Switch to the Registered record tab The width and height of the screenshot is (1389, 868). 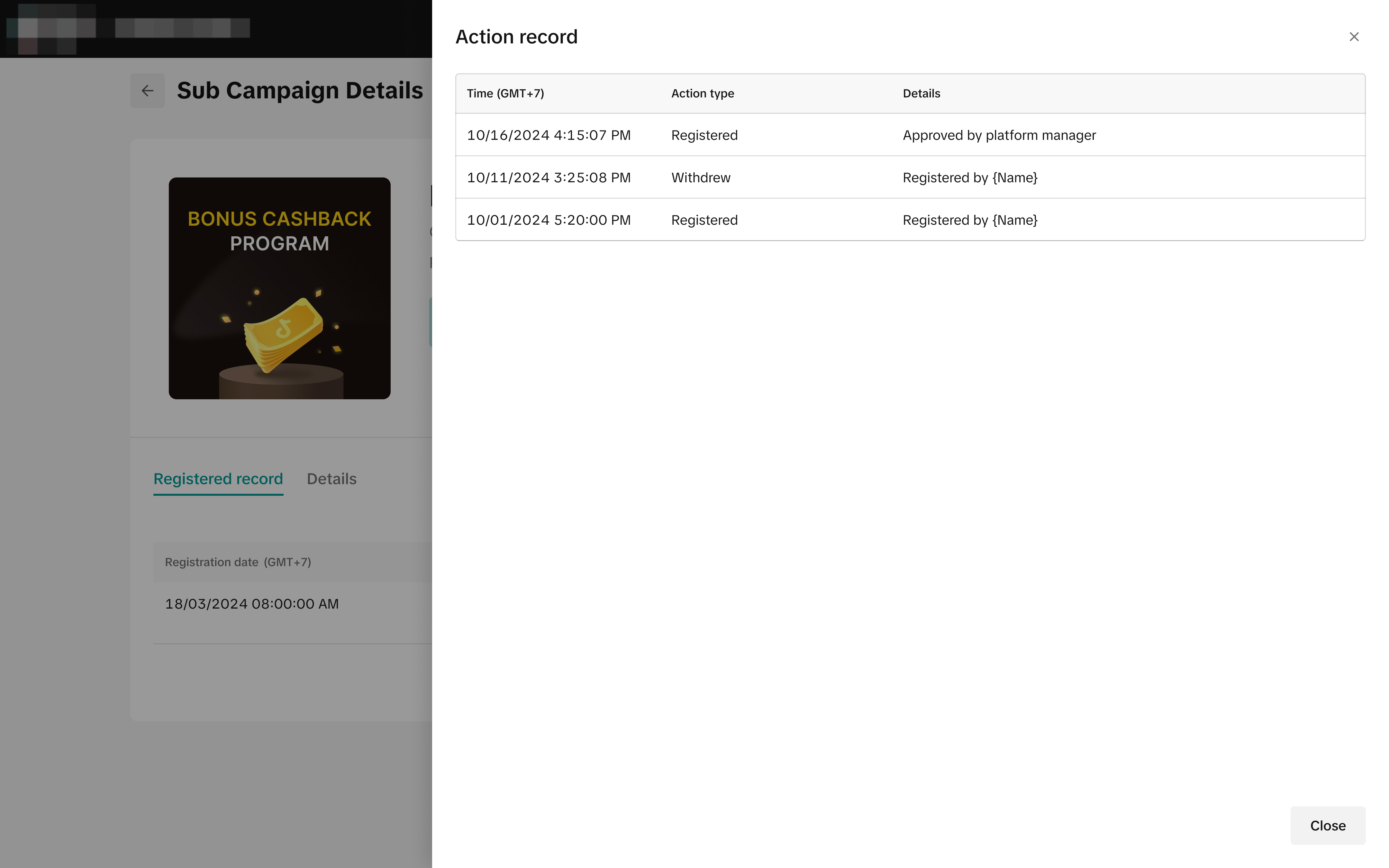coord(218,478)
